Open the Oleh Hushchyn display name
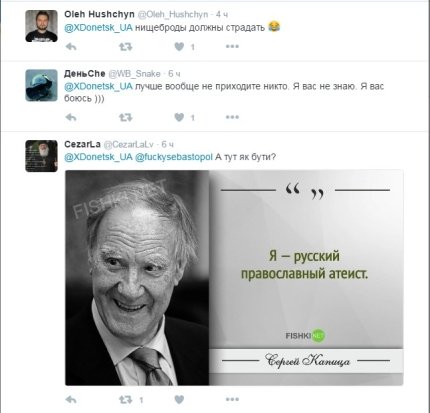Image resolution: width=430 pixels, height=413 pixels. 99,14
